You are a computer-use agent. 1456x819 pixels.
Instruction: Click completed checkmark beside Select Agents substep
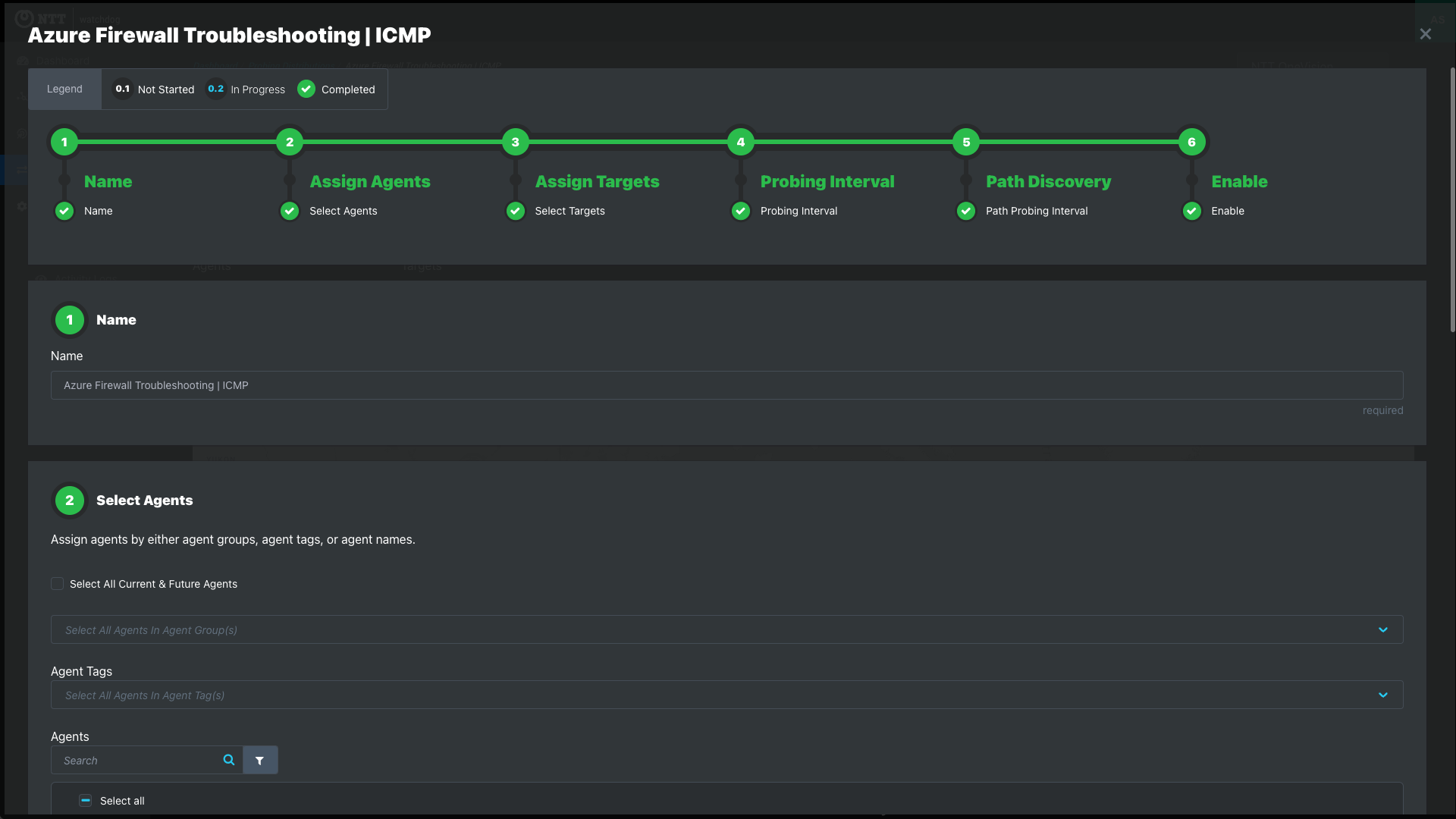pos(290,211)
